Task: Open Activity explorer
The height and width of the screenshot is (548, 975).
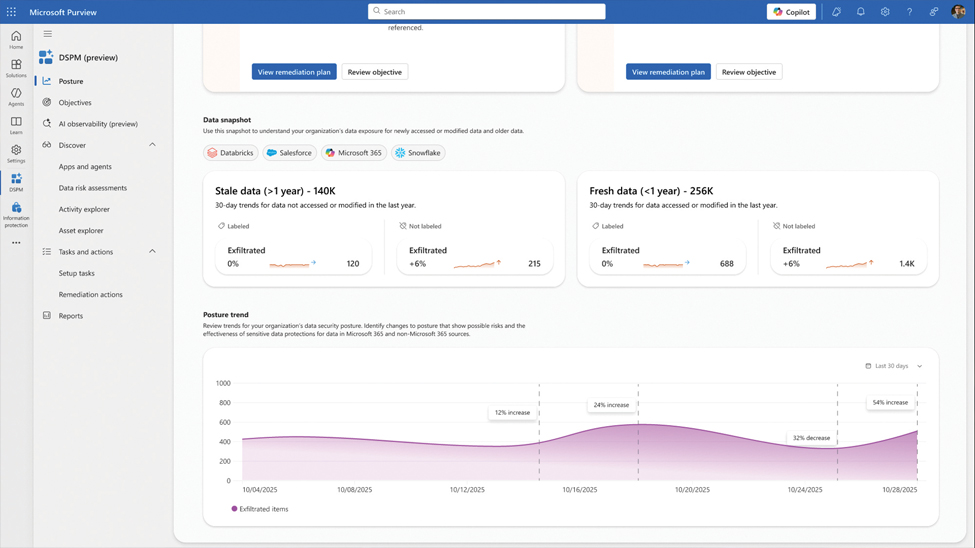Action: [84, 209]
